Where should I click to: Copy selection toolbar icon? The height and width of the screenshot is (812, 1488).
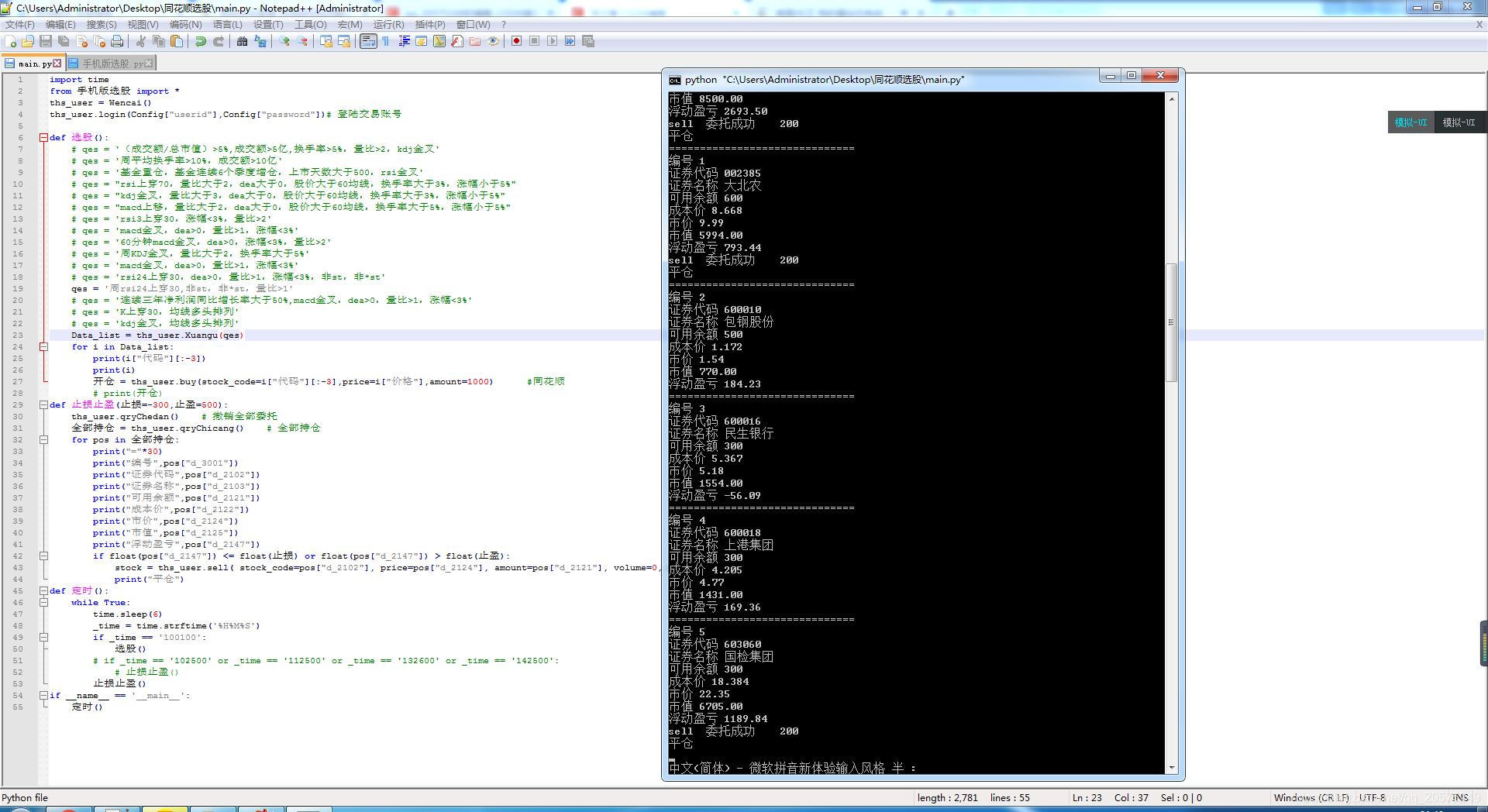[x=158, y=41]
